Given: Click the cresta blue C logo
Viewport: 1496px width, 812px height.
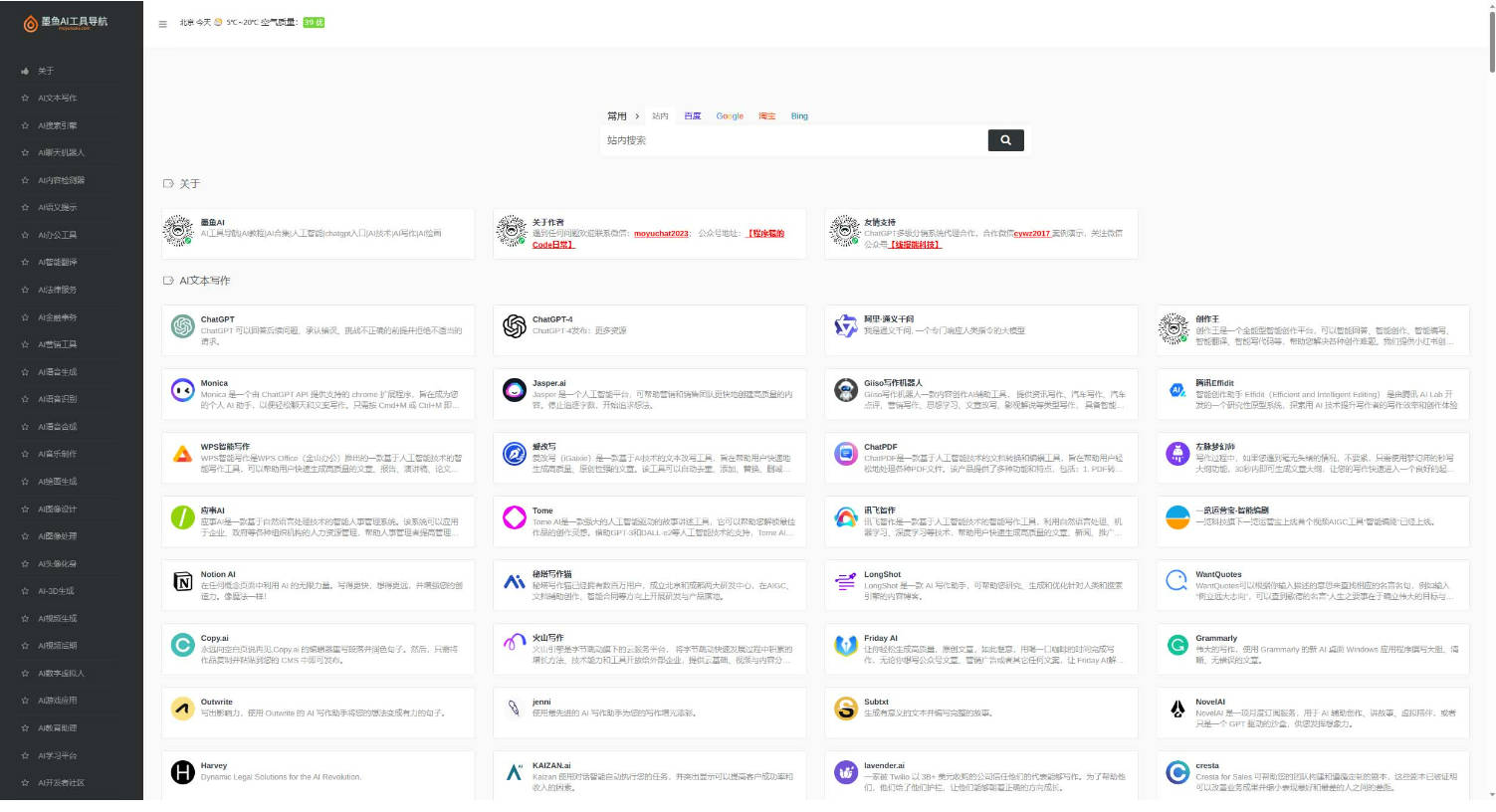Looking at the screenshot, I should click(1177, 772).
